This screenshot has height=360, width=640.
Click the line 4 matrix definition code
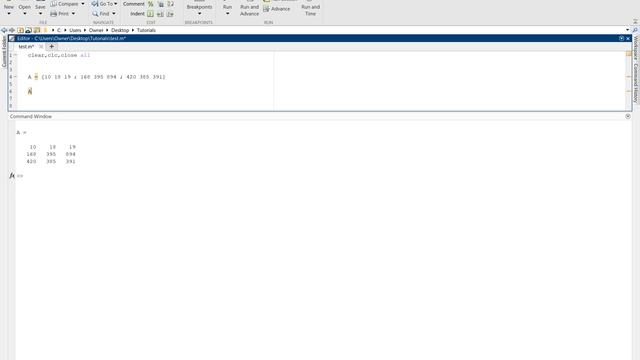[97, 77]
